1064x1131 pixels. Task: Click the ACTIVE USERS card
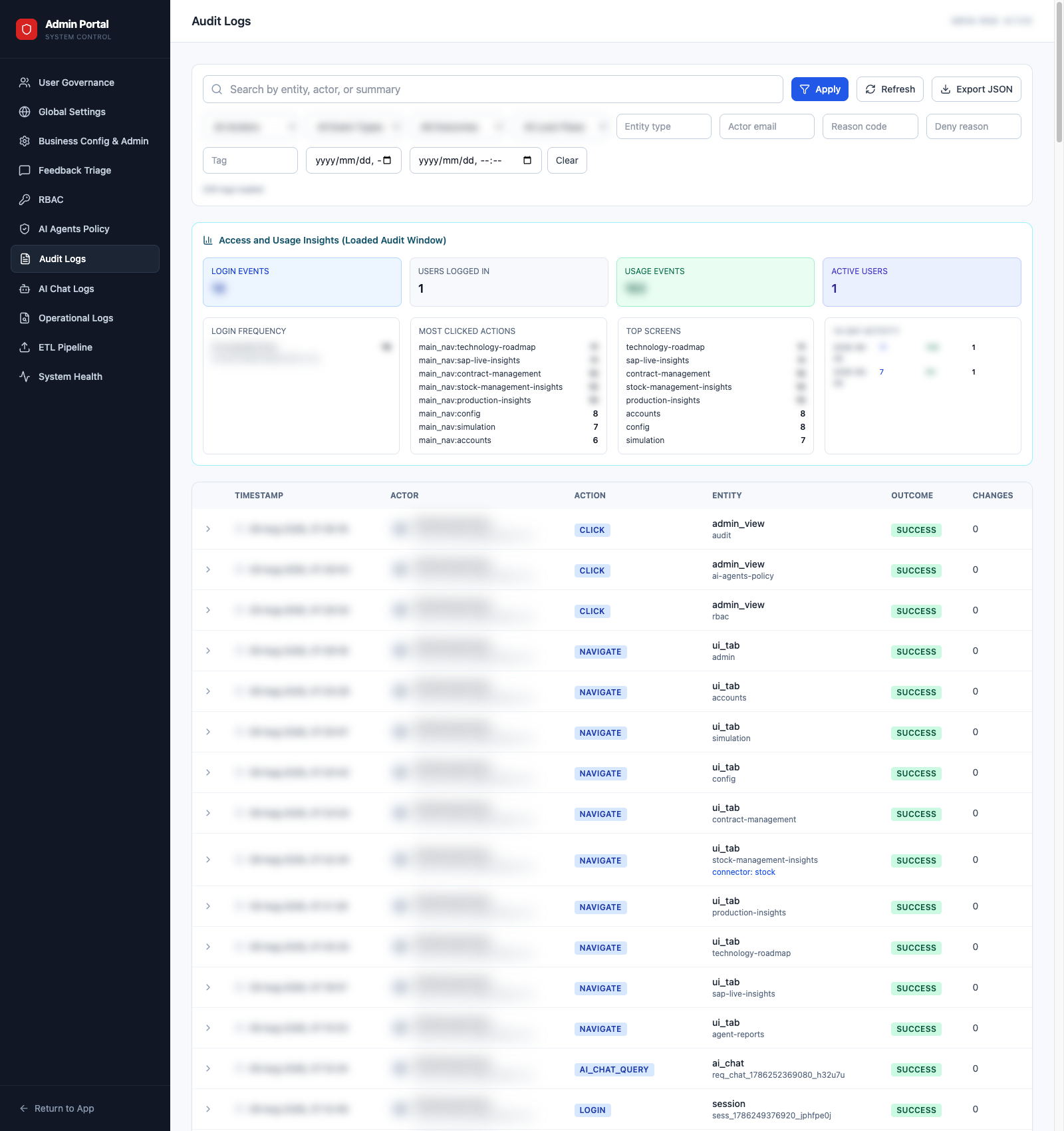point(922,282)
